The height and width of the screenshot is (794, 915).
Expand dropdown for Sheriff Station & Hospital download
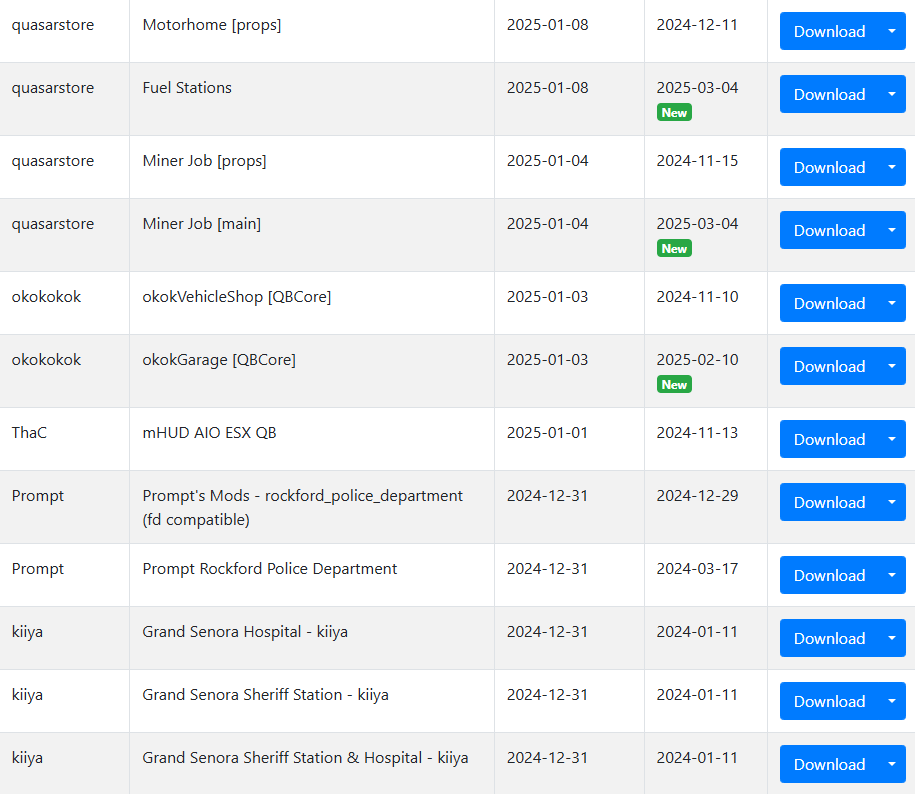pyautogui.click(x=892, y=764)
